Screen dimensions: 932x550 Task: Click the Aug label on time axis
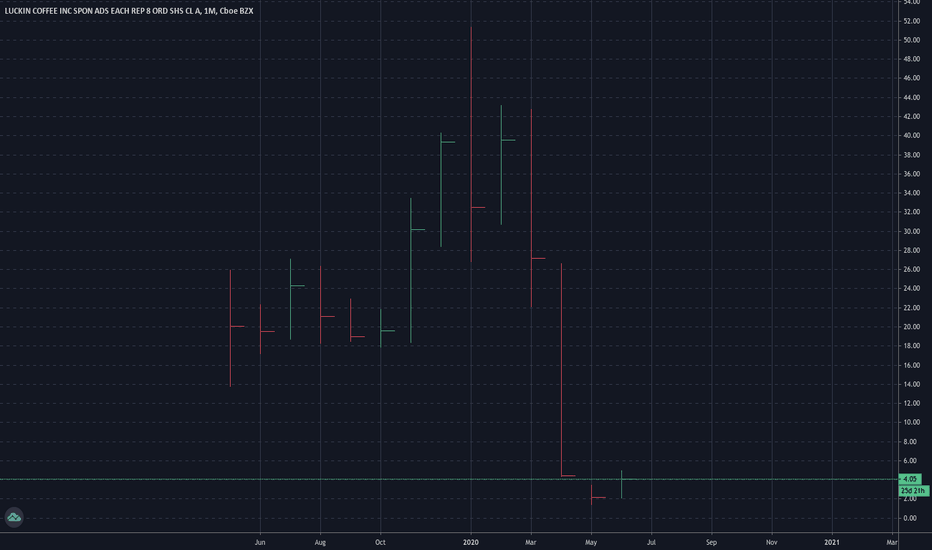(320, 542)
